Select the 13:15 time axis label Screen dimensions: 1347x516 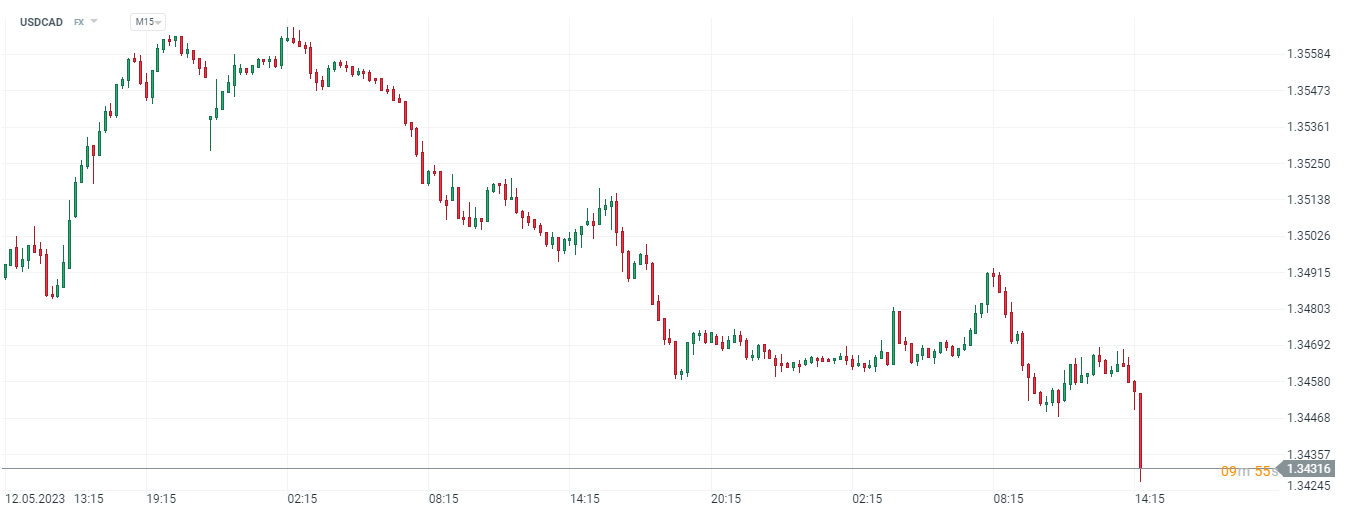point(89,498)
